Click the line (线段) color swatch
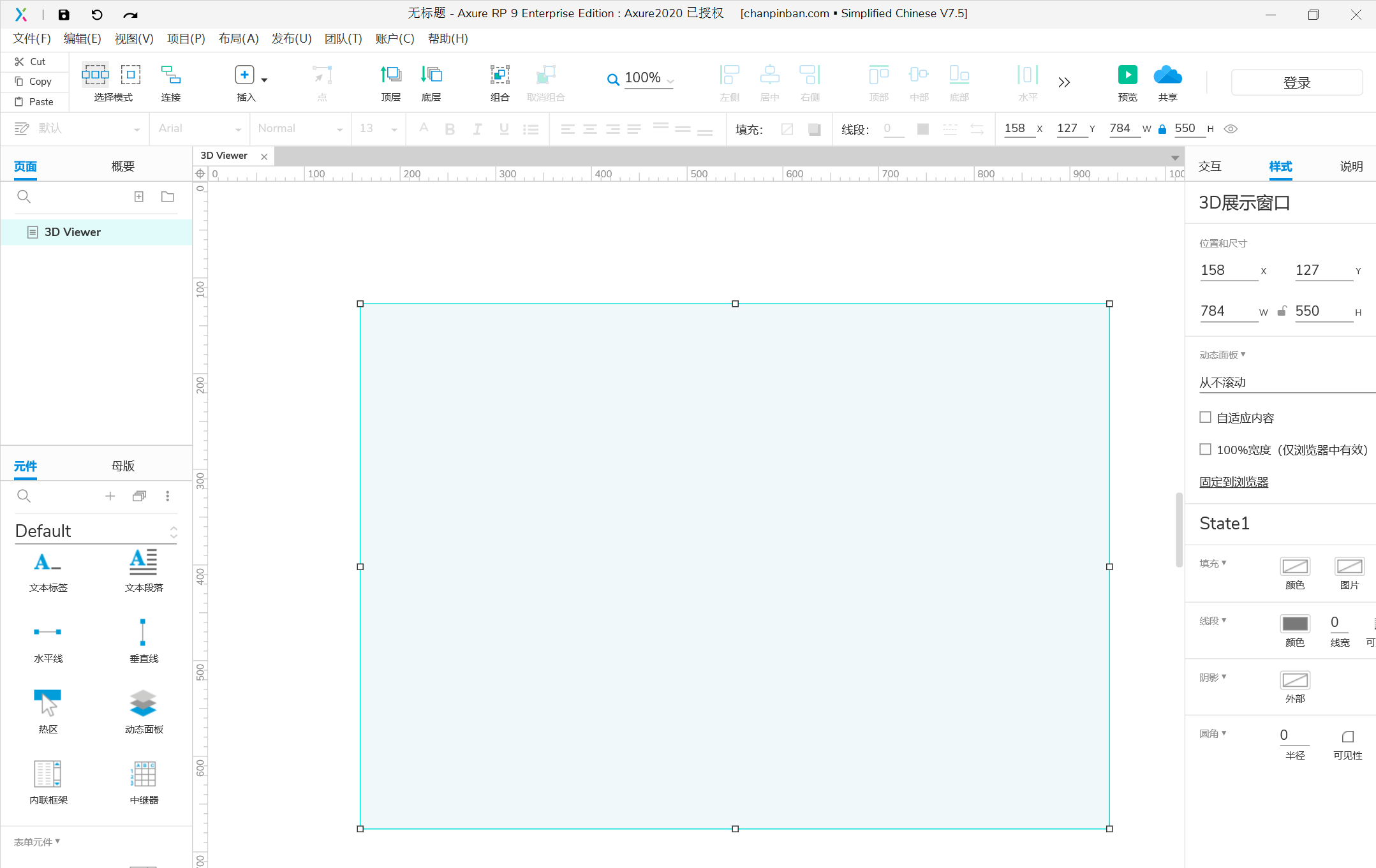The image size is (1376, 868). [x=1294, y=623]
